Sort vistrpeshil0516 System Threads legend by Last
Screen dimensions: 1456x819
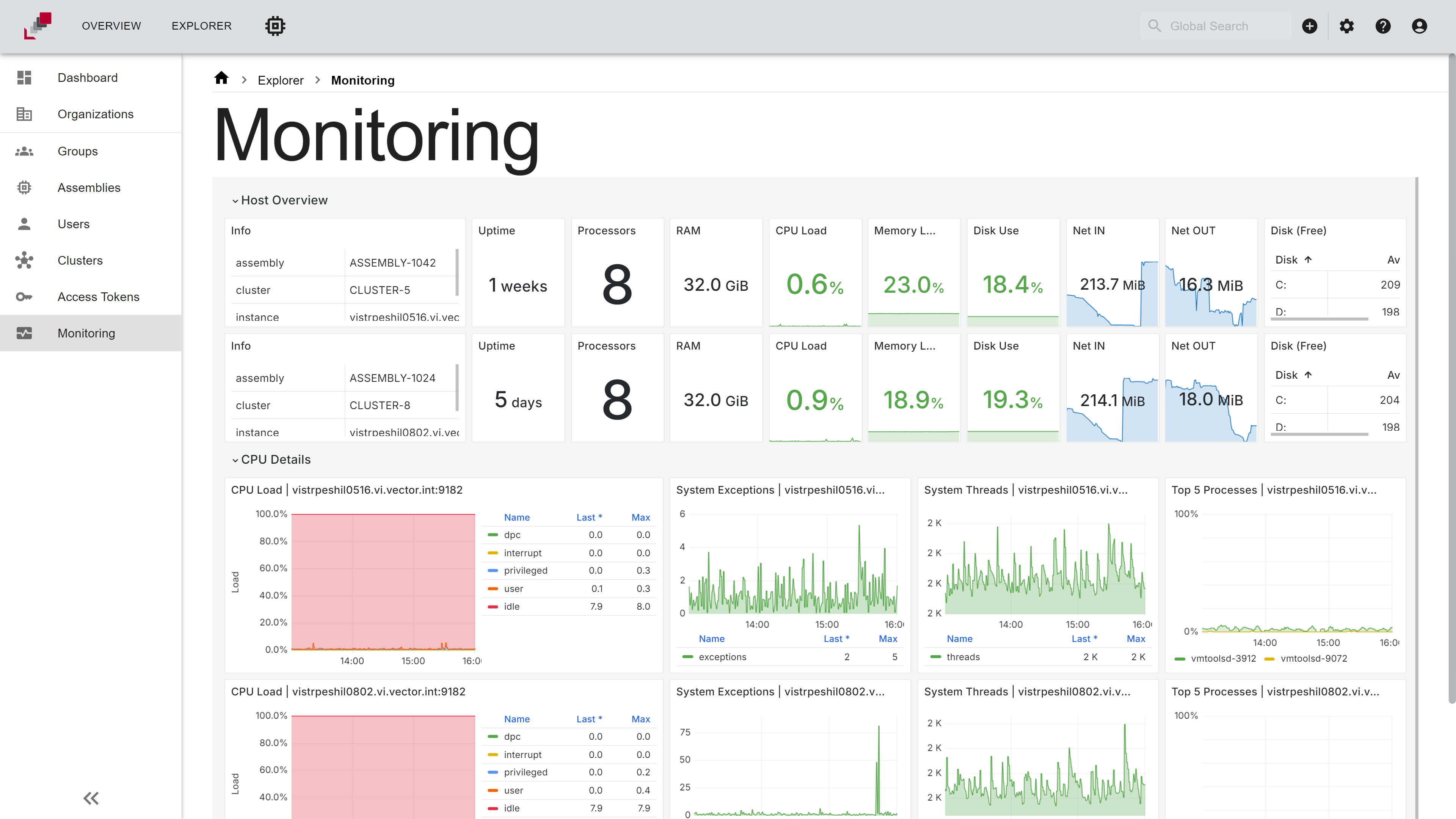pyautogui.click(x=1084, y=639)
